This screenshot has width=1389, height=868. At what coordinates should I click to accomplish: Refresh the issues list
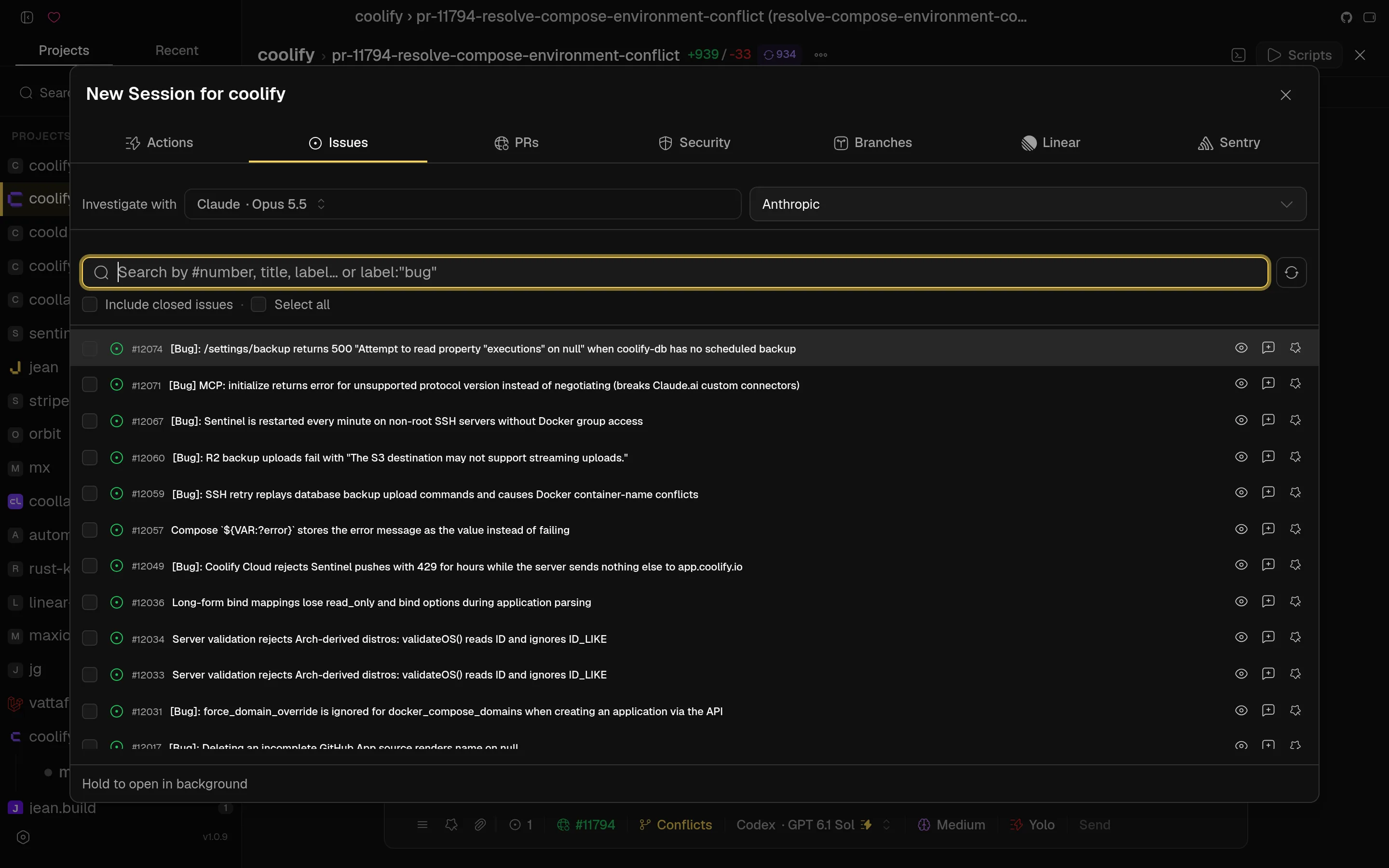pyautogui.click(x=1292, y=272)
